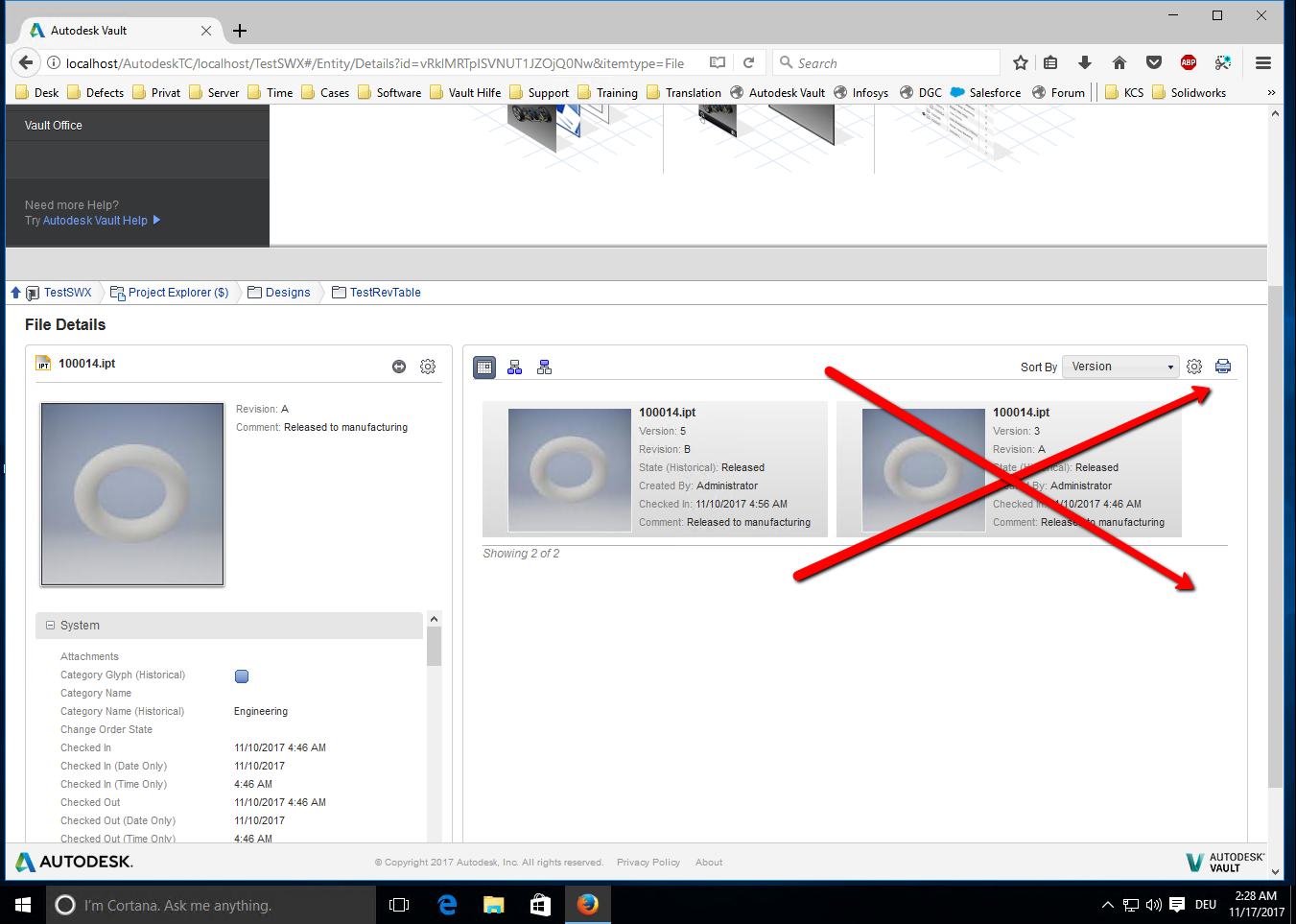The image size is (1296, 924).
Task: Open the volume control in system tray
Action: 1154,905
